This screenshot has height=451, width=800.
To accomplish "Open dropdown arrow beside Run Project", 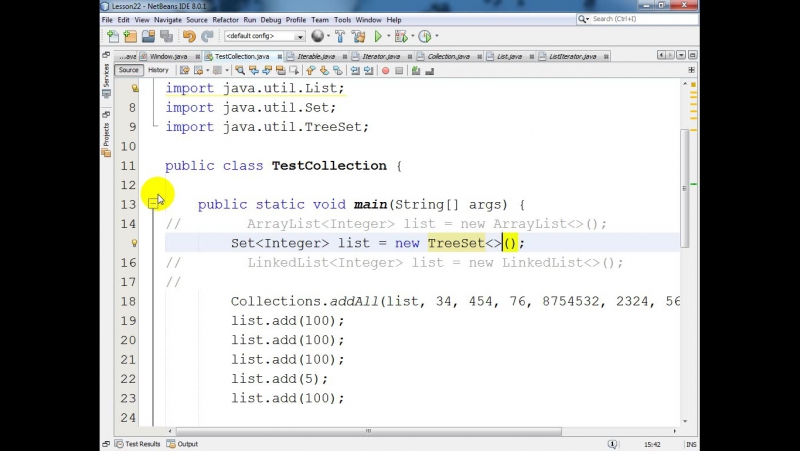I will tap(388, 36).
